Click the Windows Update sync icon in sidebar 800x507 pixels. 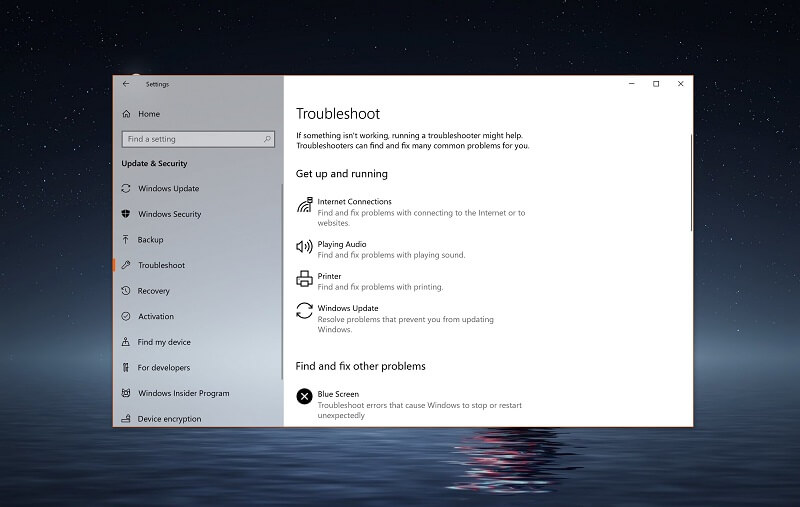(126, 188)
